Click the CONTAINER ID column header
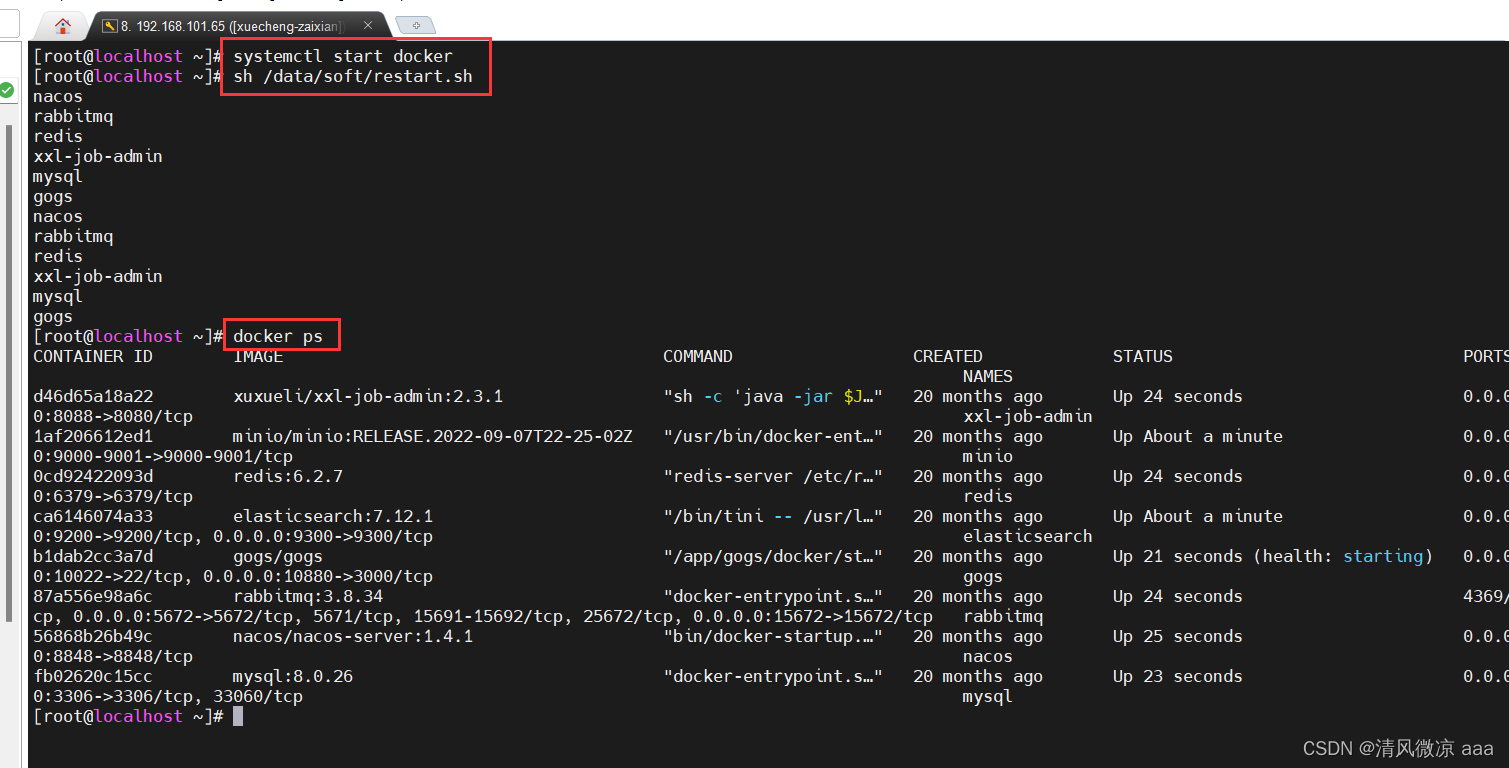This screenshot has height=768, width=1509. pos(93,356)
